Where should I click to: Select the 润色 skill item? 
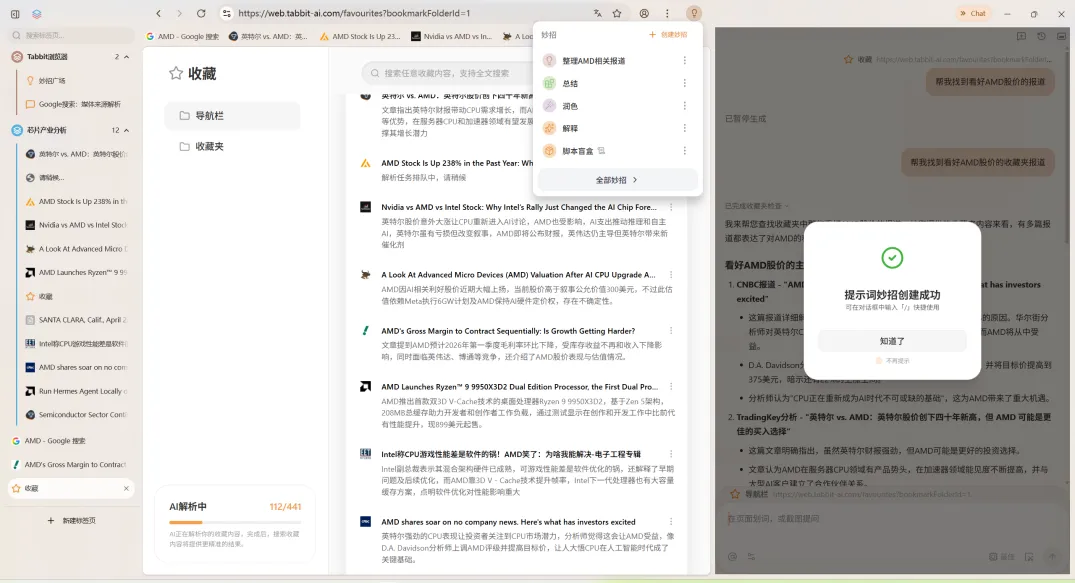[570, 106]
